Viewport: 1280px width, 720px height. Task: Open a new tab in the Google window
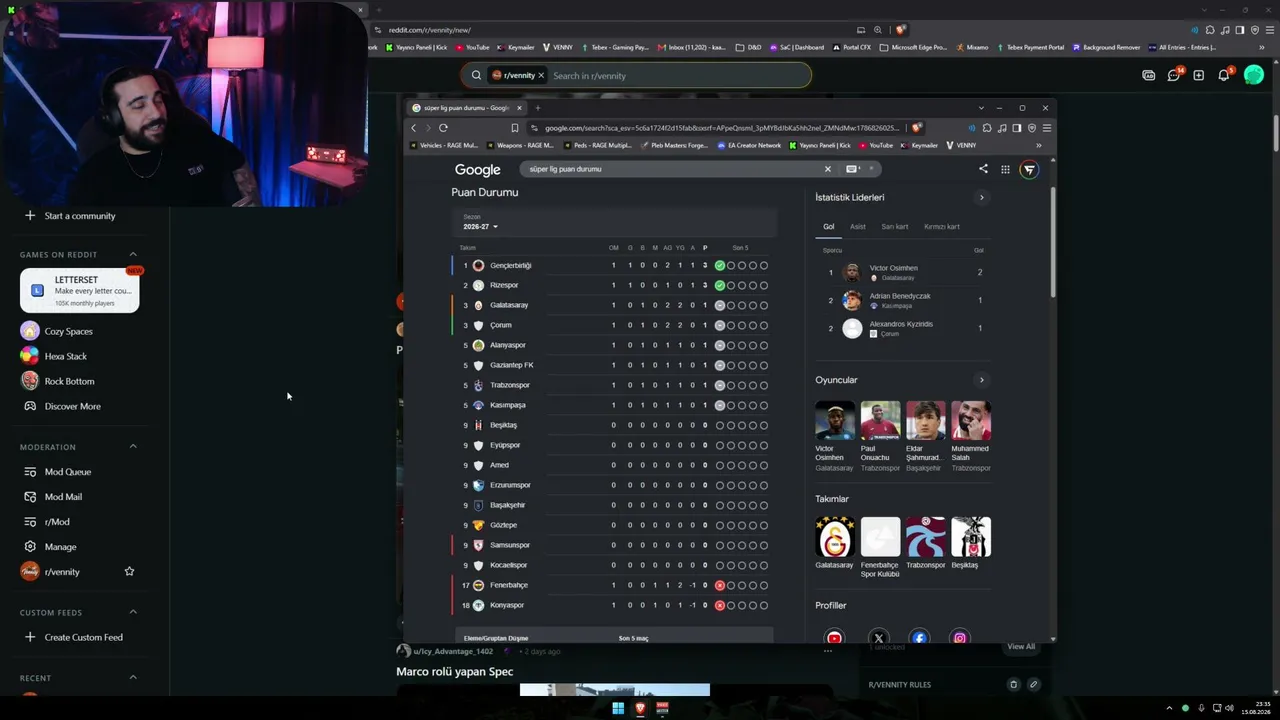click(x=537, y=108)
